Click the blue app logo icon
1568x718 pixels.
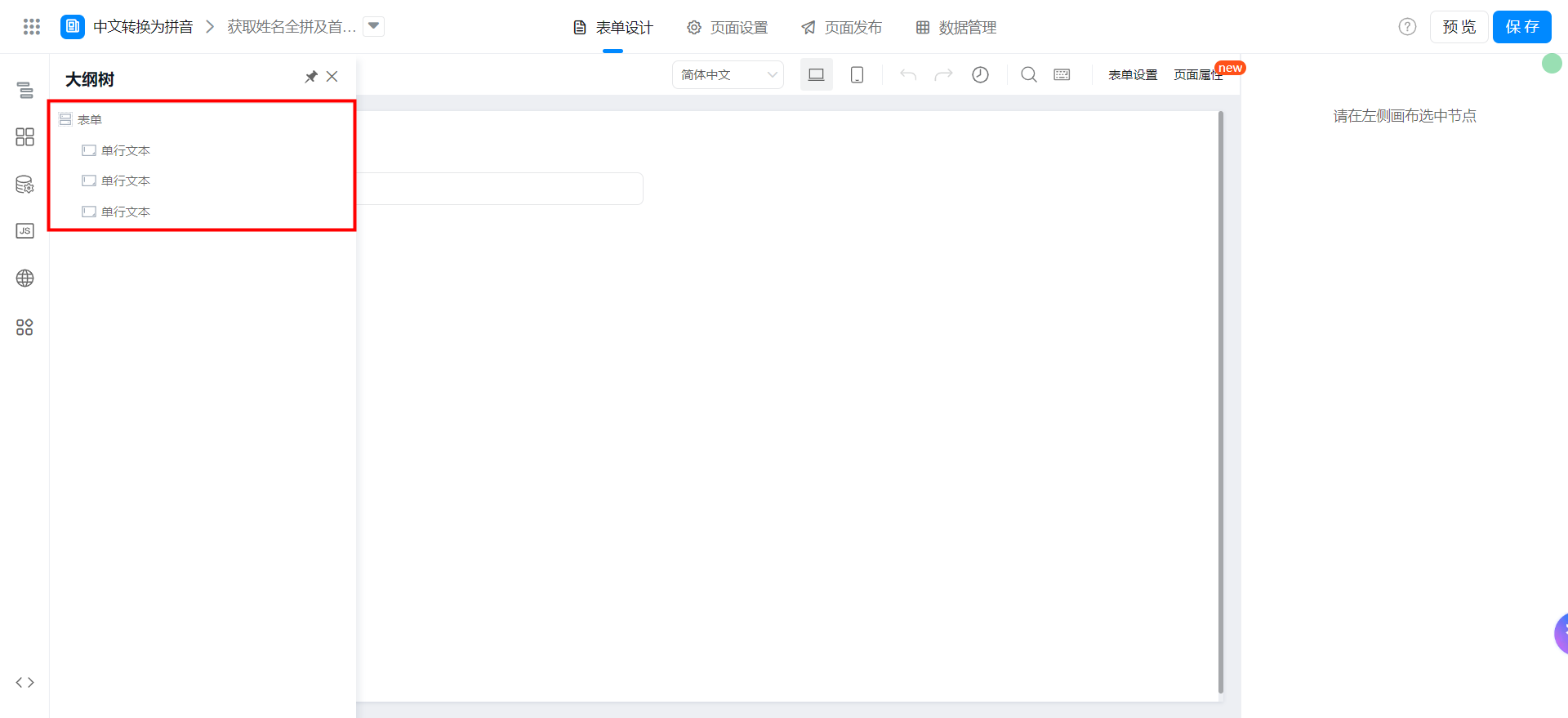(x=73, y=27)
